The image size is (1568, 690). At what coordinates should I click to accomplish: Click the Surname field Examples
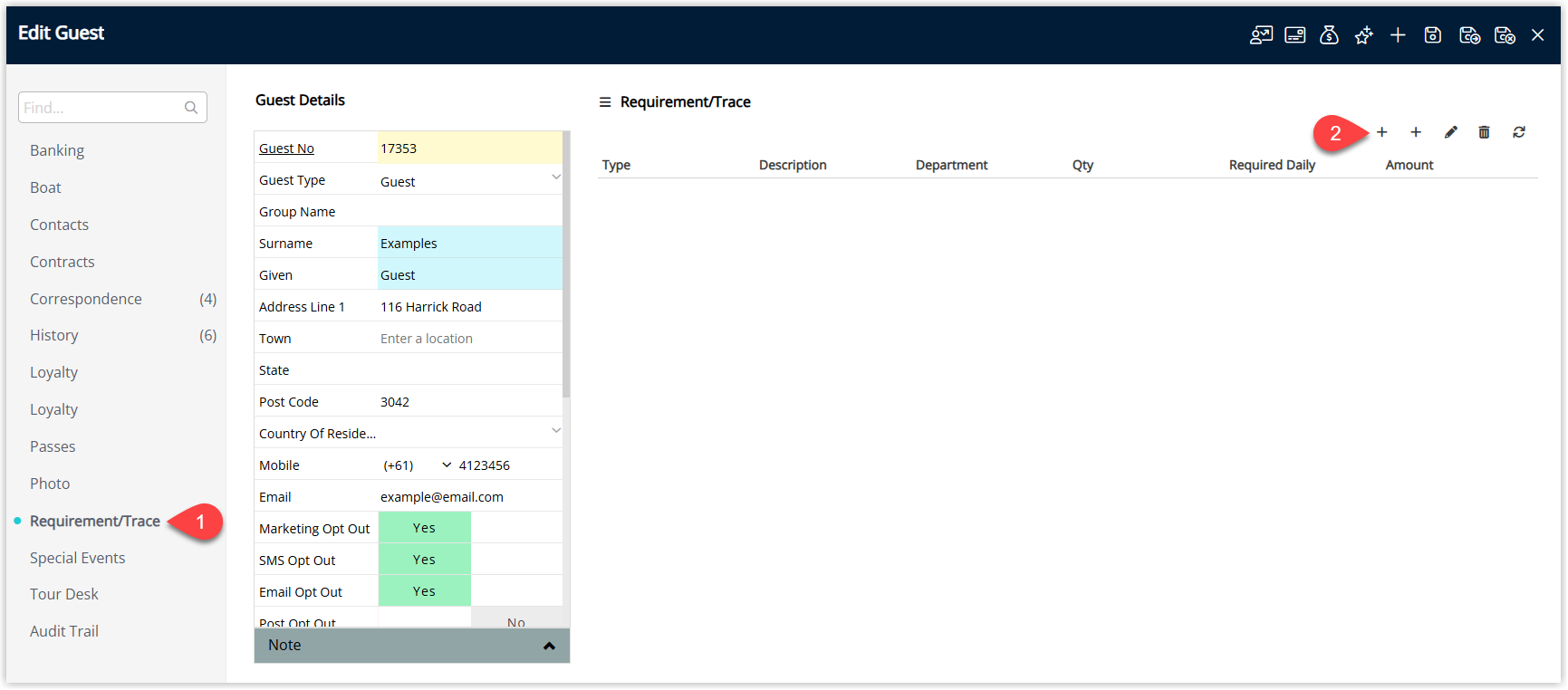coord(469,244)
